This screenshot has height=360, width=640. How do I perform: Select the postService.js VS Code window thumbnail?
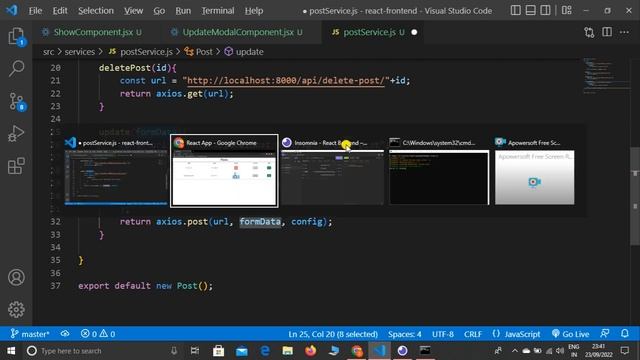[x=116, y=171]
